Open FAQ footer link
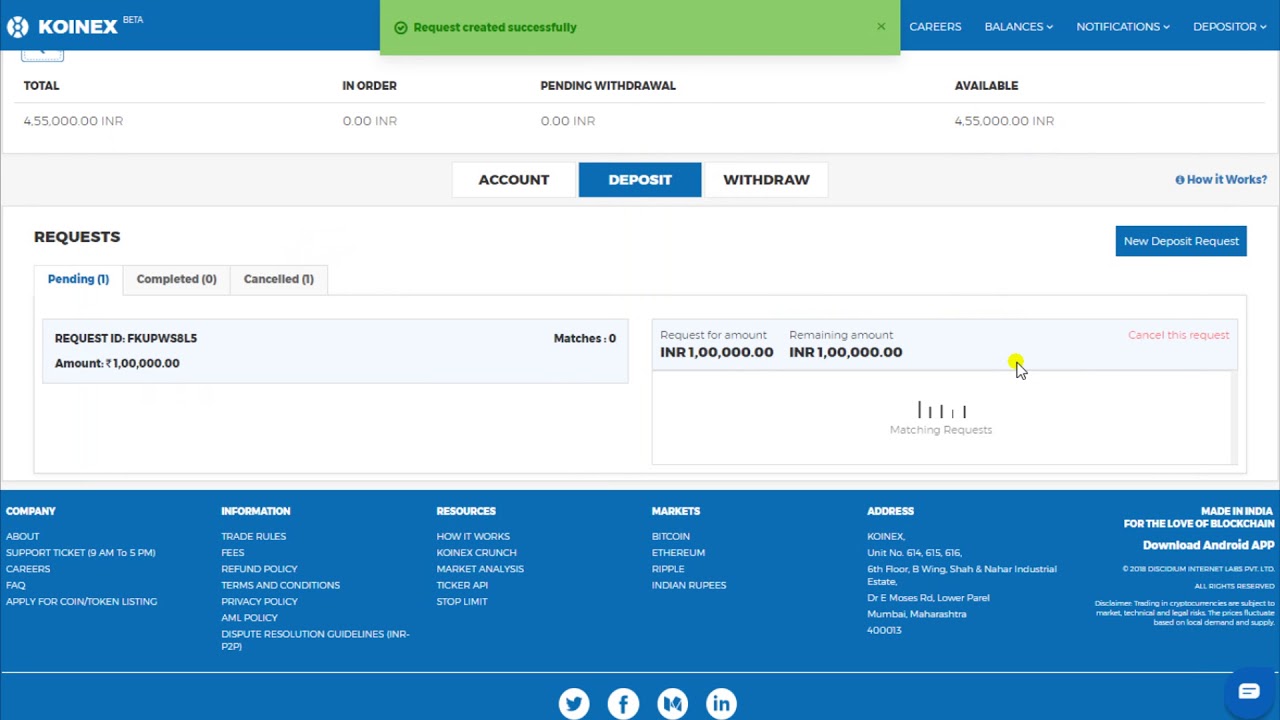Image resolution: width=1280 pixels, height=720 pixels. 16,585
